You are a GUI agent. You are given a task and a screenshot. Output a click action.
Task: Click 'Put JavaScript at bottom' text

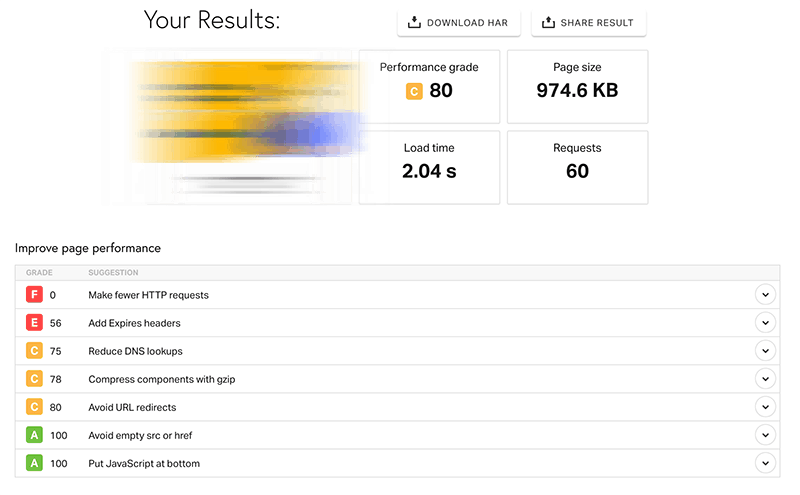pyautogui.click(x=144, y=463)
